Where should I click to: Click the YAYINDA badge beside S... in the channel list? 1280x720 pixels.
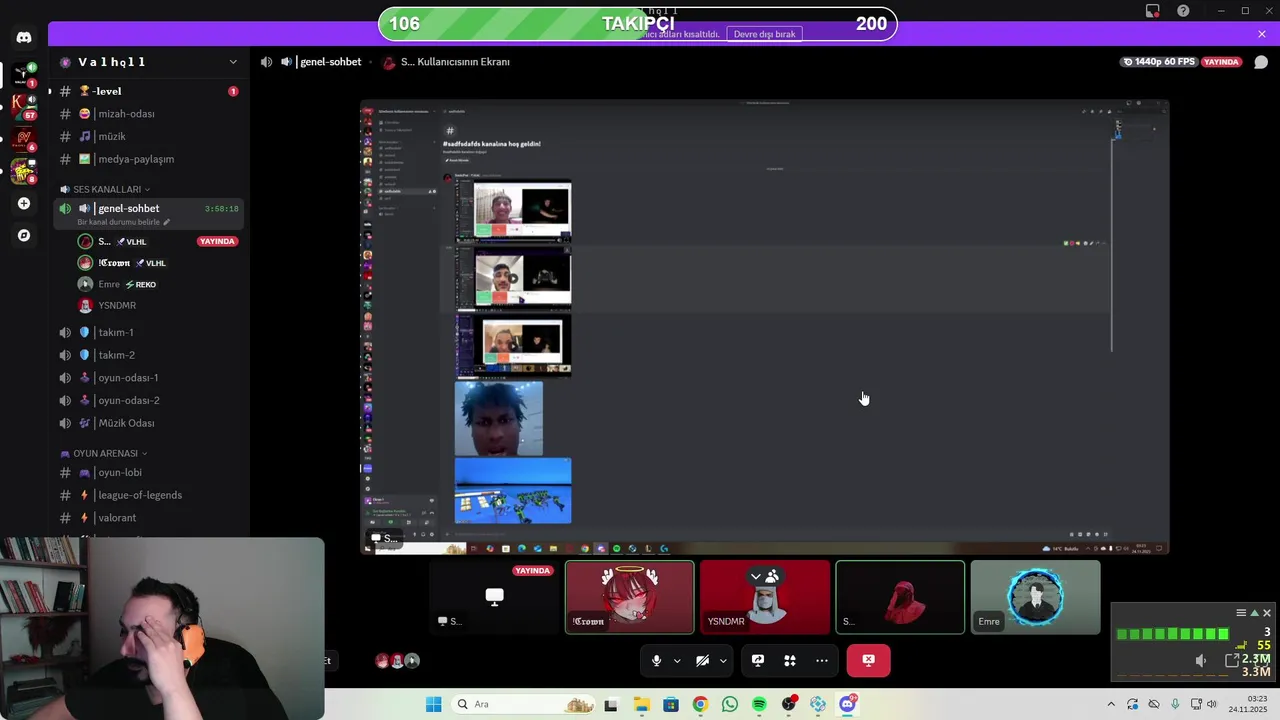click(217, 241)
